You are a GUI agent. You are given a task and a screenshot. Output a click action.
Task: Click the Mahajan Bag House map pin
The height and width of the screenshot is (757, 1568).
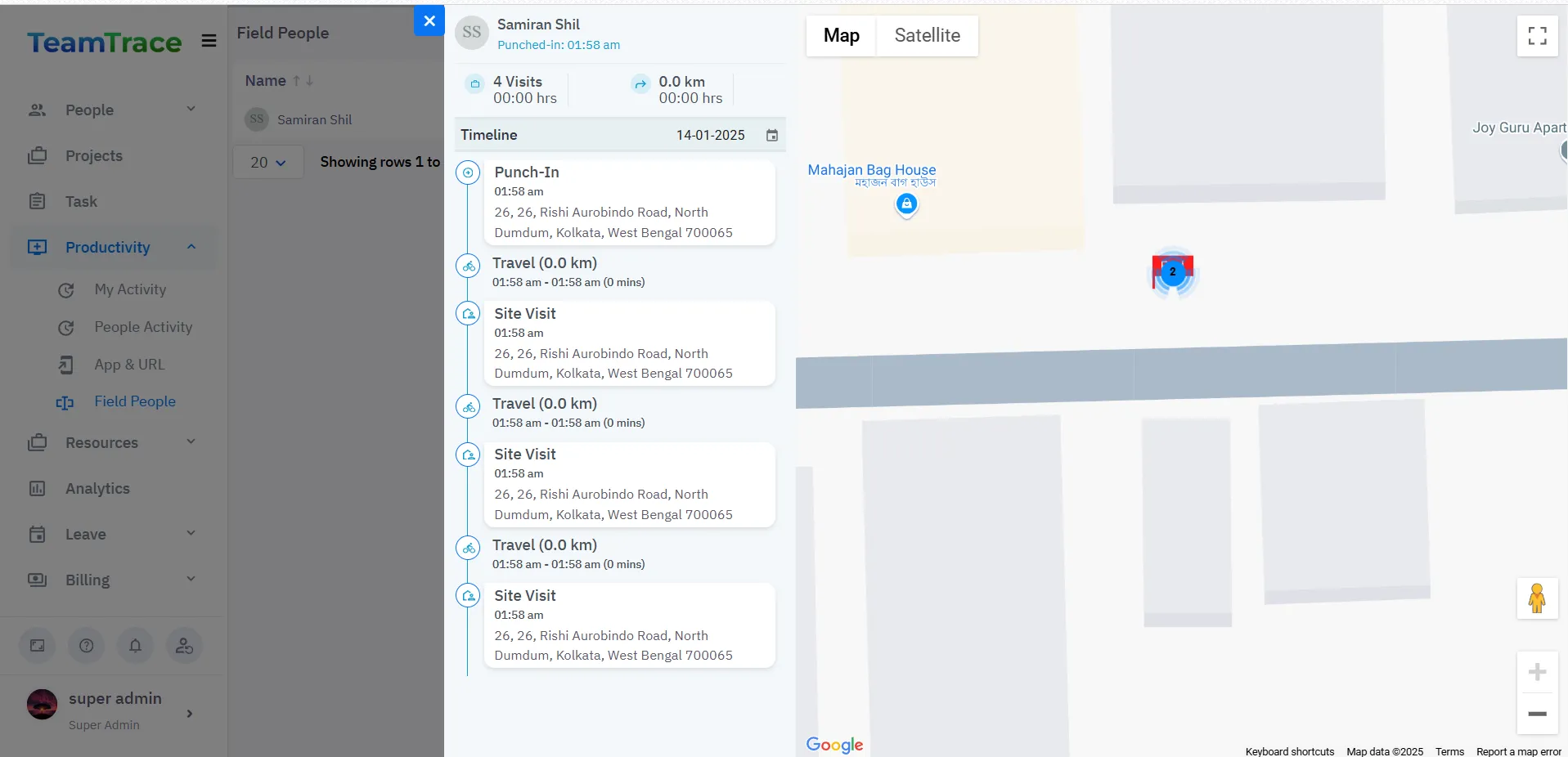tap(906, 204)
